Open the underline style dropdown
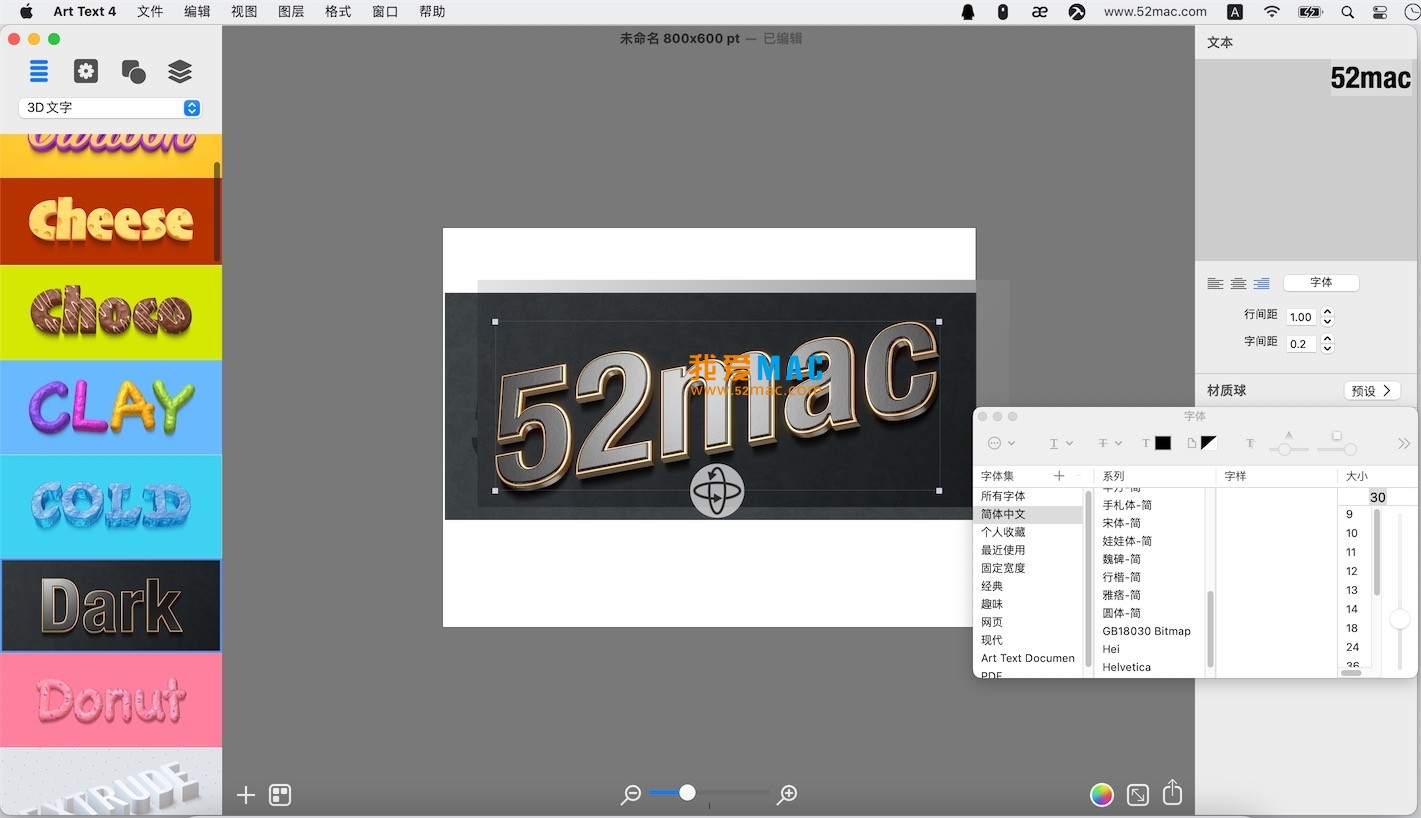Image resolution: width=1421 pixels, height=818 pixels. tap(1060, 443)
